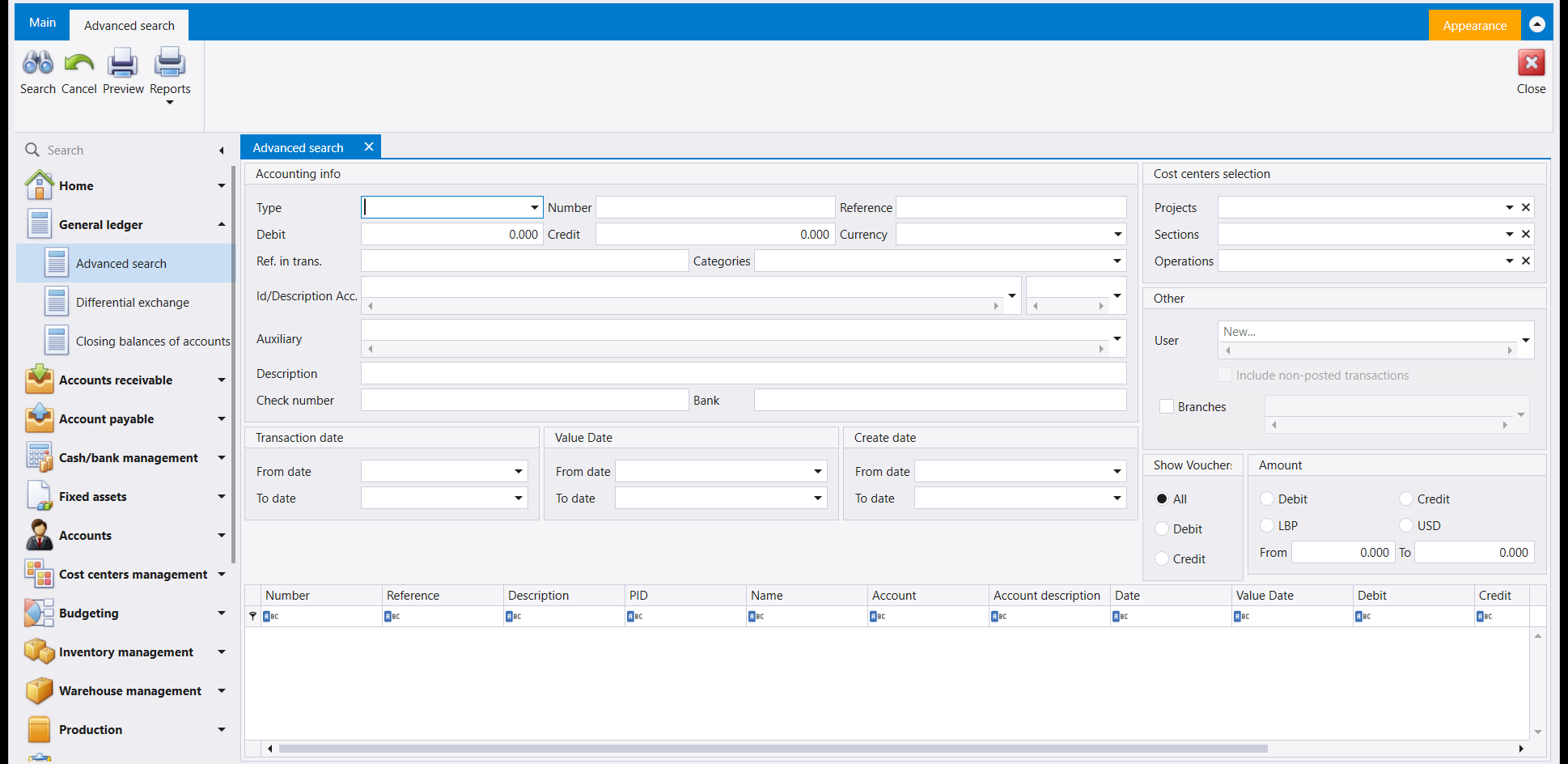Click the Inventory management boxes icon

pos(40,652)
